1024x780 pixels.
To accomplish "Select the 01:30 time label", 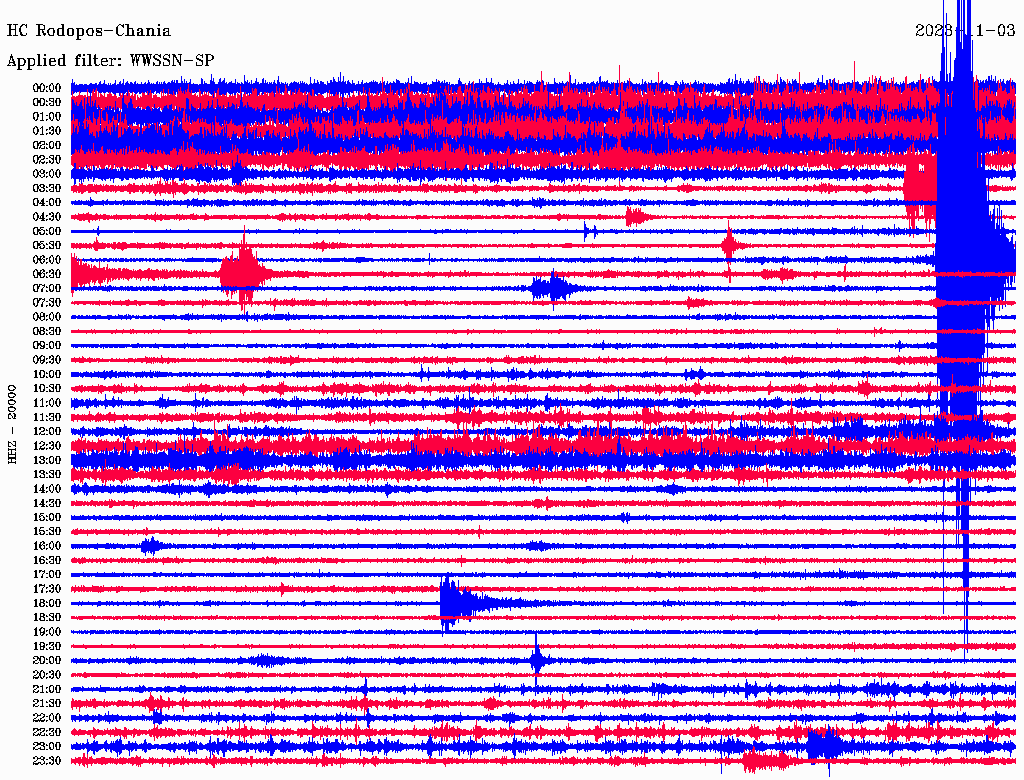I will [x=46, y=131].
